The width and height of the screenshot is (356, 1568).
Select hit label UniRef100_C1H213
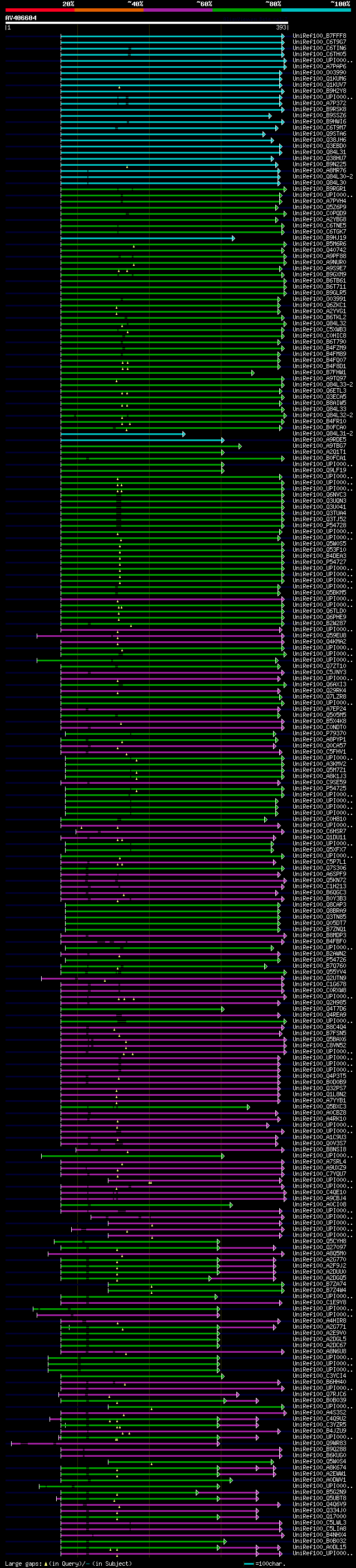pos(319,886)
